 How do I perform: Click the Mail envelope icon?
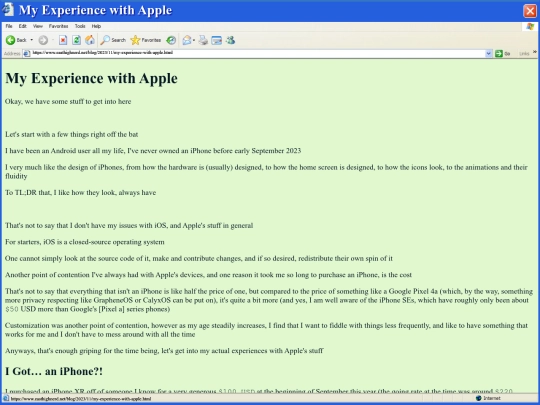point(187,40)
